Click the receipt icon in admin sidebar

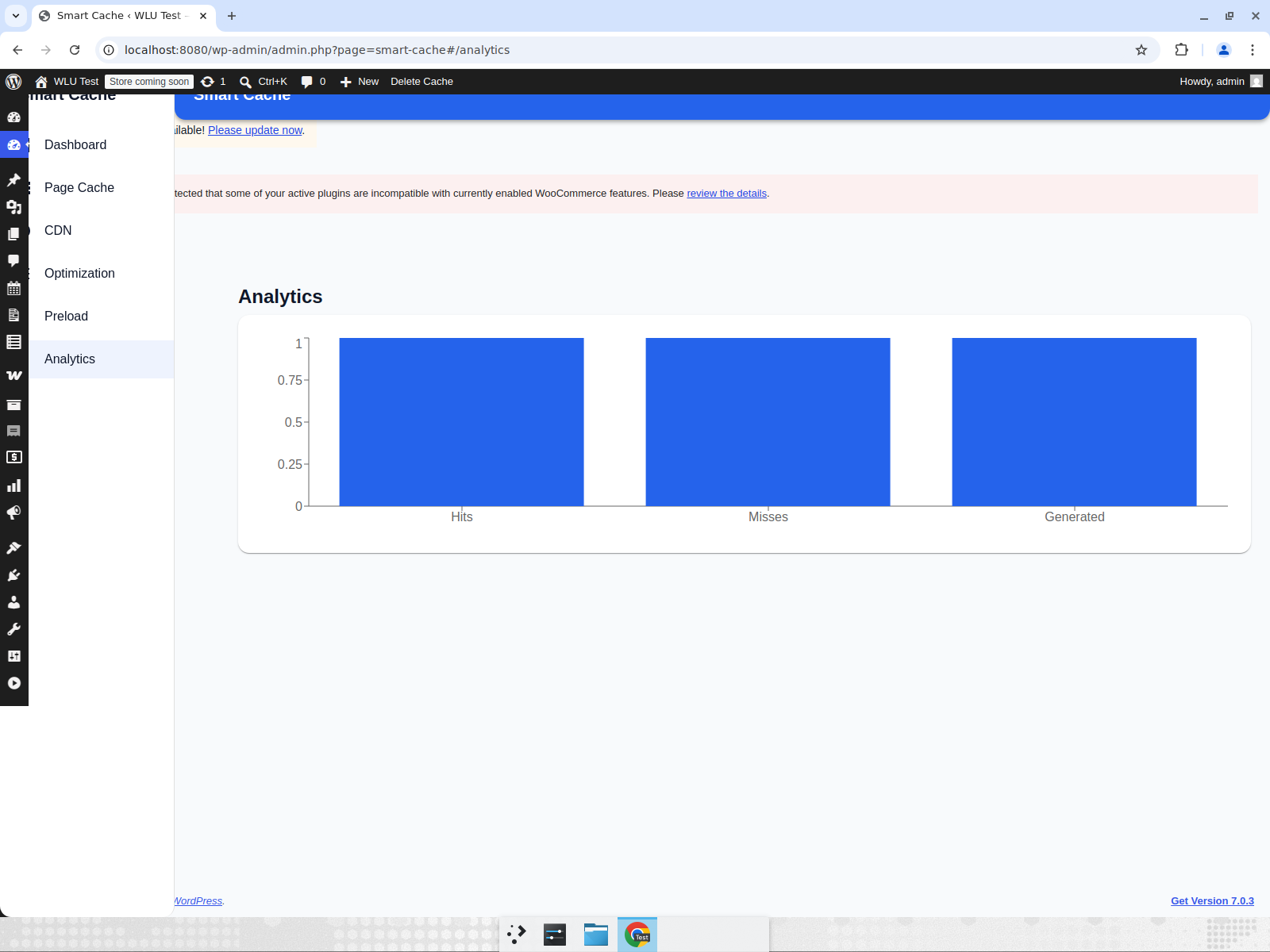[13, 431]
